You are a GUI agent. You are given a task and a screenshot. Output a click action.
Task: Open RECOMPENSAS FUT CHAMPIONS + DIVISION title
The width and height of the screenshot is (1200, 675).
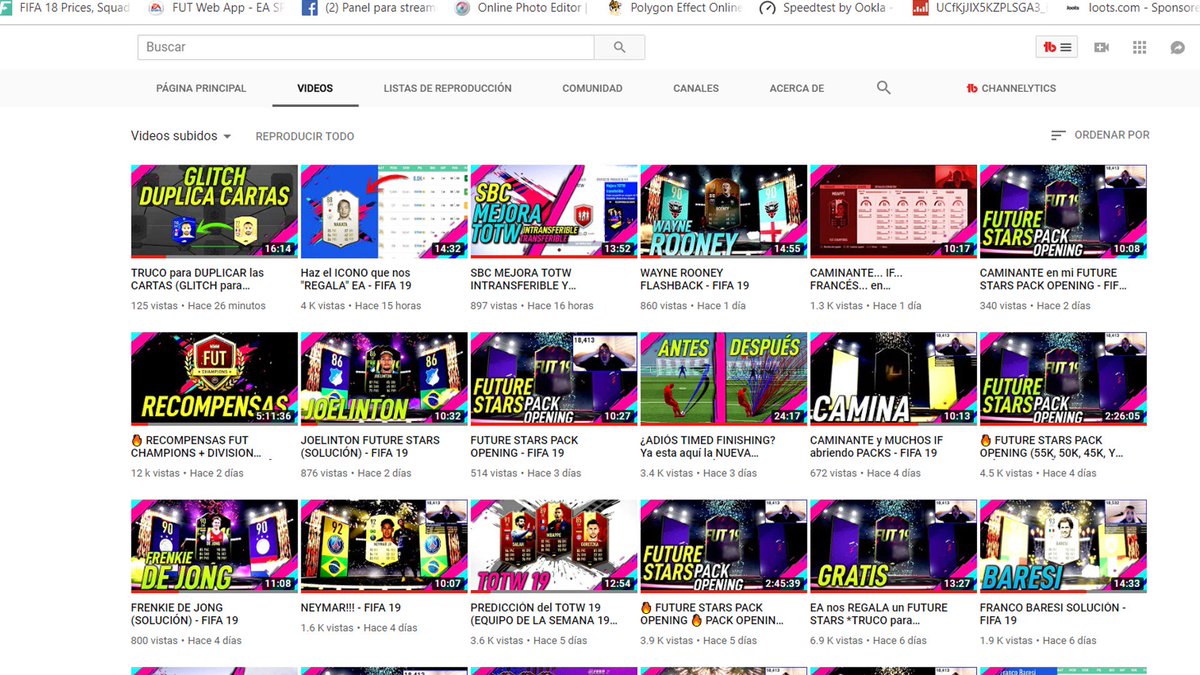click(x=196, y=446)
